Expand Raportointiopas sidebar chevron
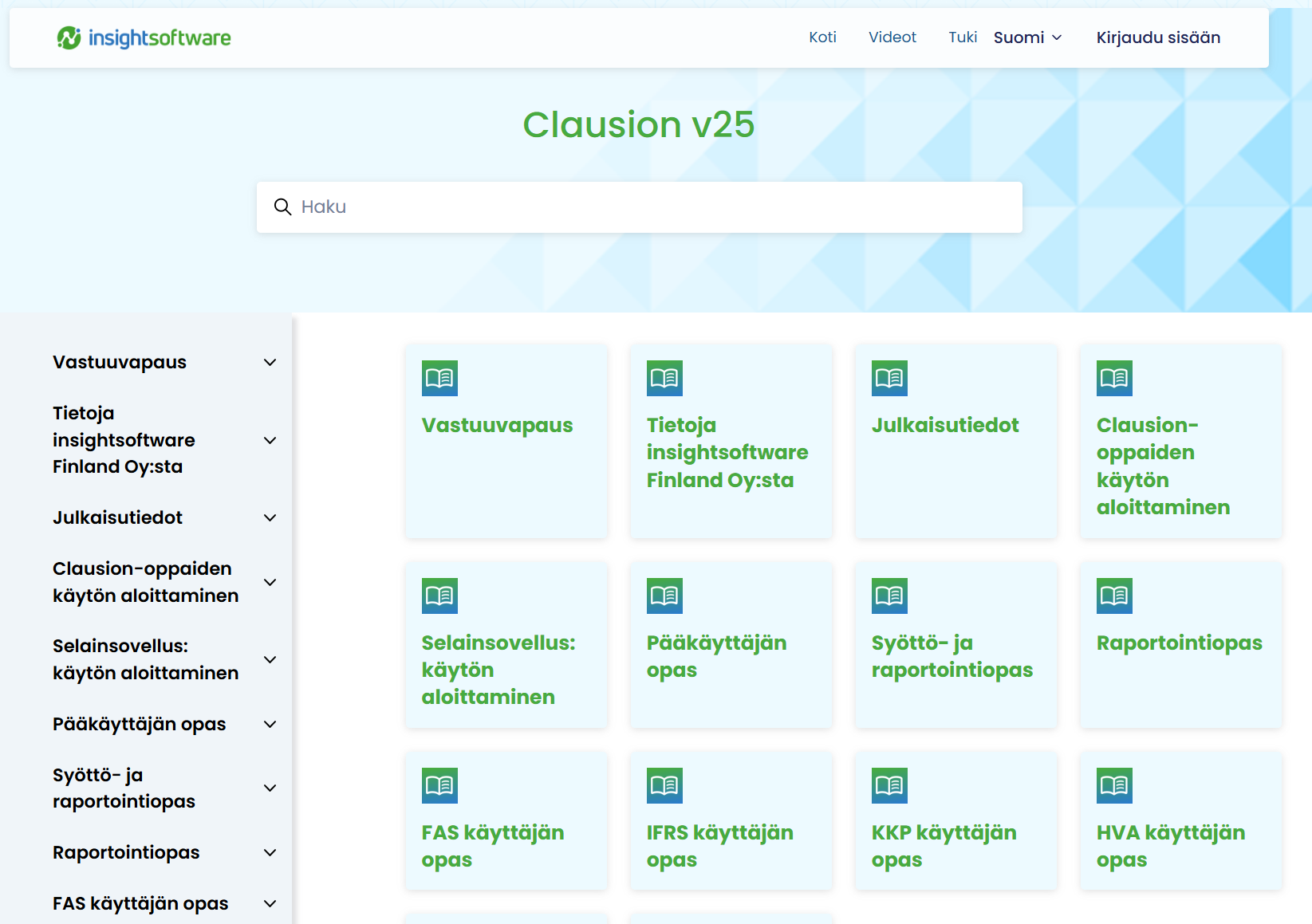 point(270,853)
